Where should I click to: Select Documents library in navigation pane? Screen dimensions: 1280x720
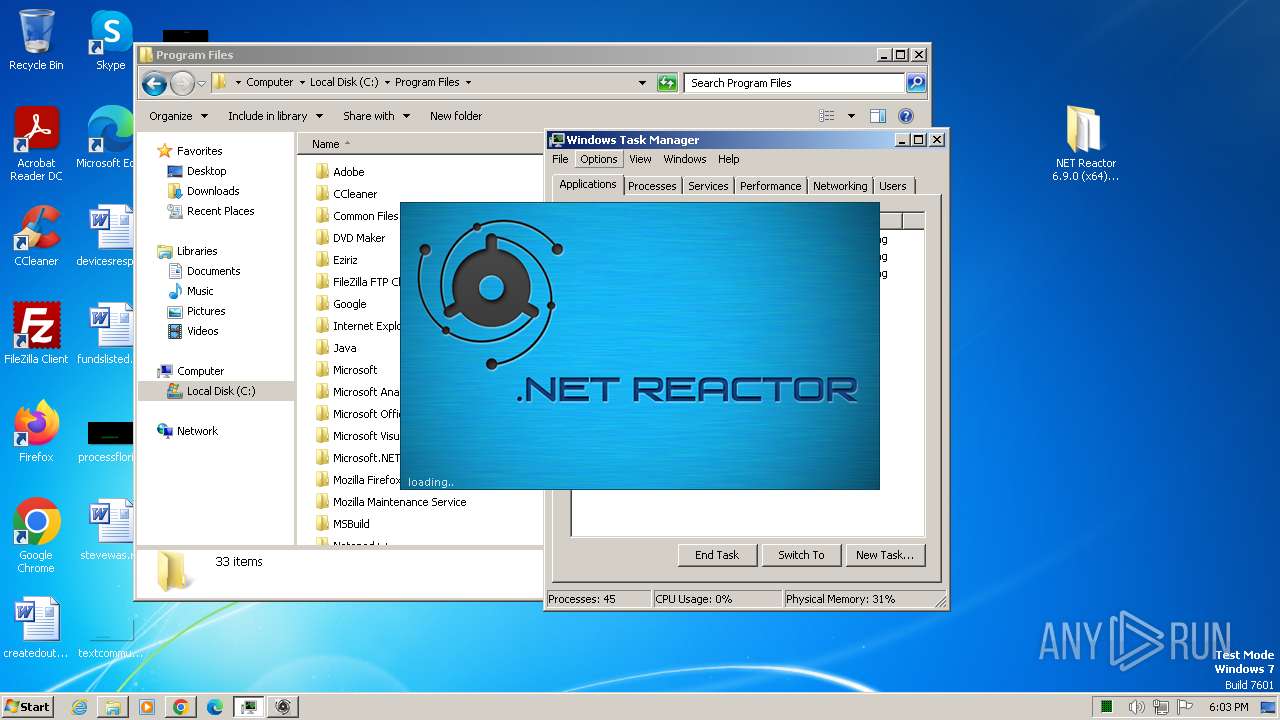click(x=213, y=271)
